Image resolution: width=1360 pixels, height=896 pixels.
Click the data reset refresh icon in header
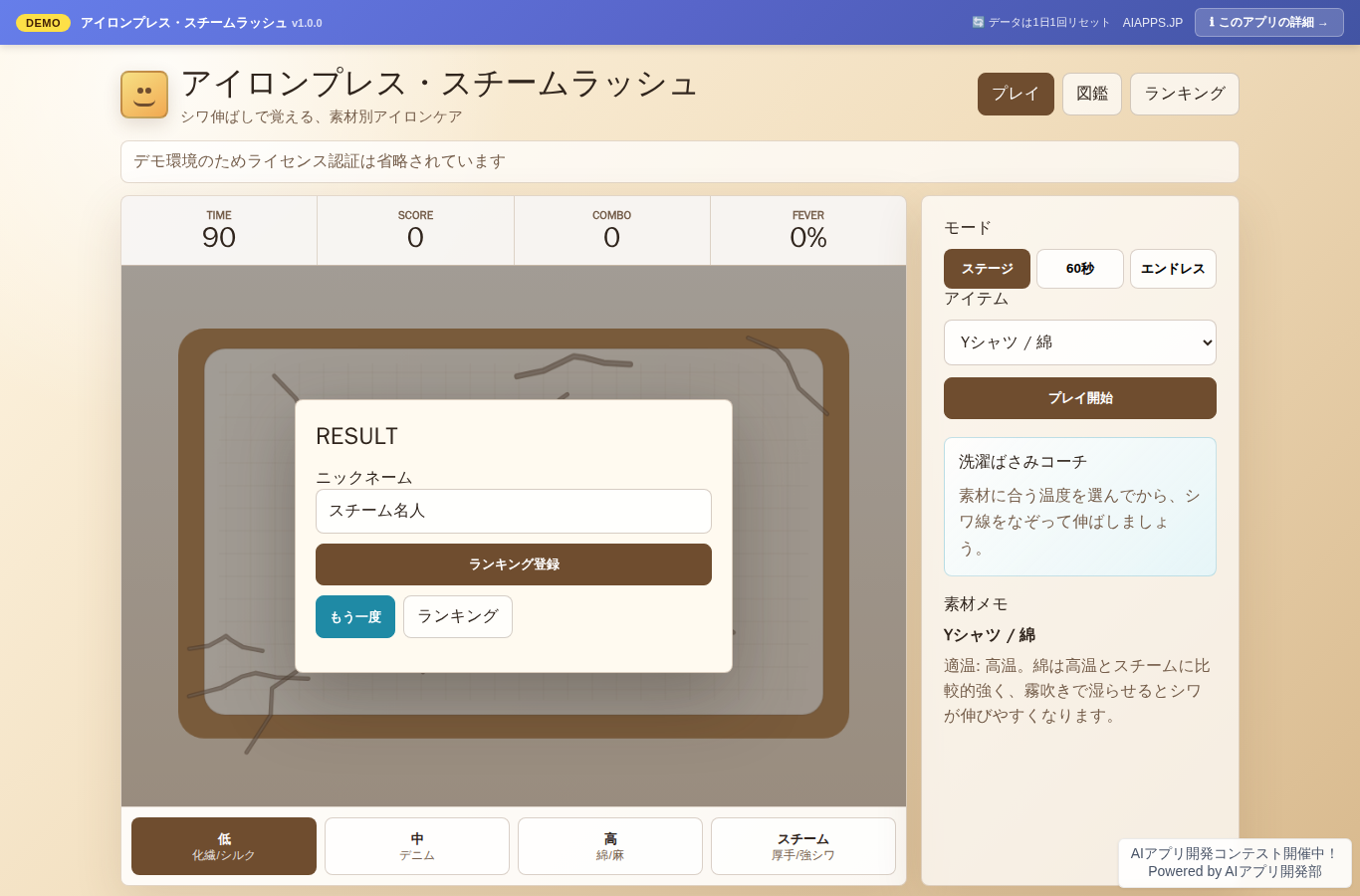tap(978, 22)
